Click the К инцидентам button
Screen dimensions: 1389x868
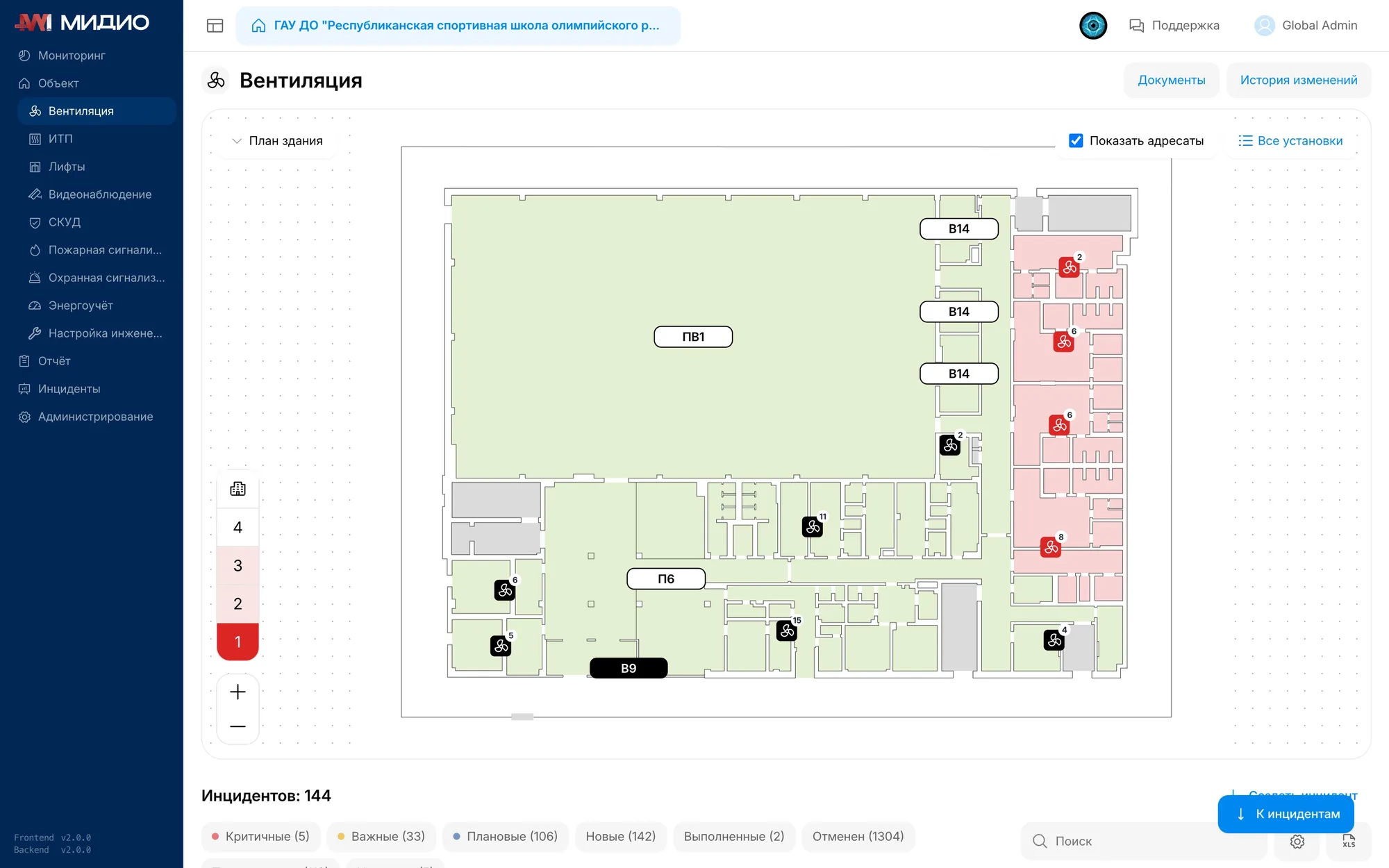tap(1286, 814)
